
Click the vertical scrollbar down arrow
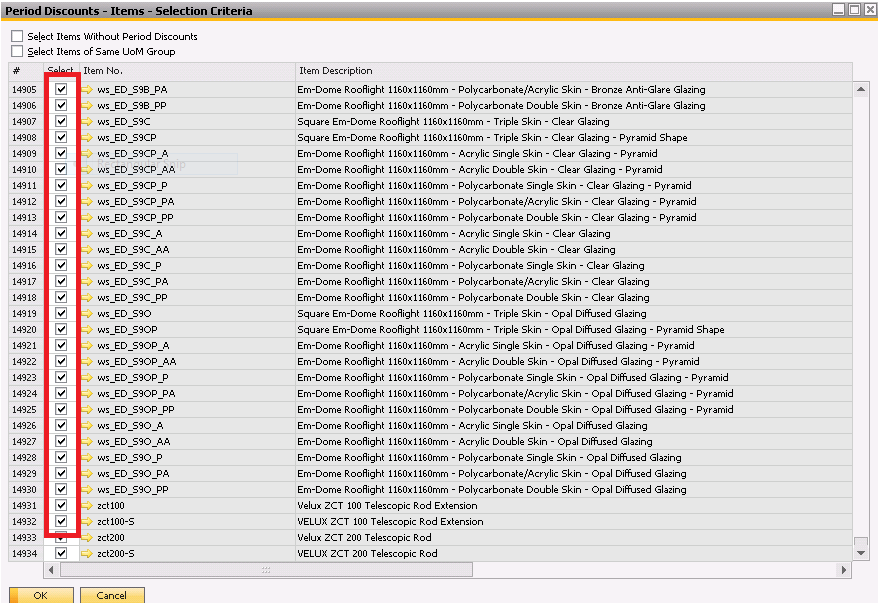pos(861,553)
